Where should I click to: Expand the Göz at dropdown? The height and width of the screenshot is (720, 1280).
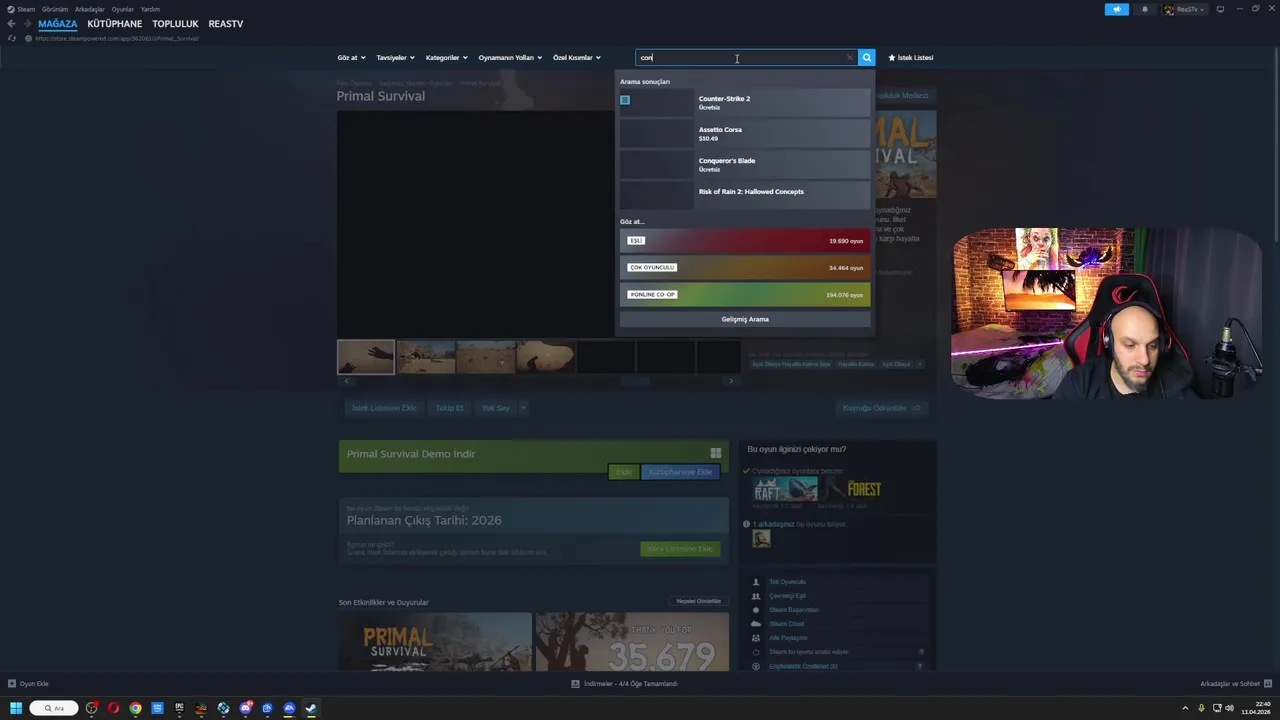351,57
